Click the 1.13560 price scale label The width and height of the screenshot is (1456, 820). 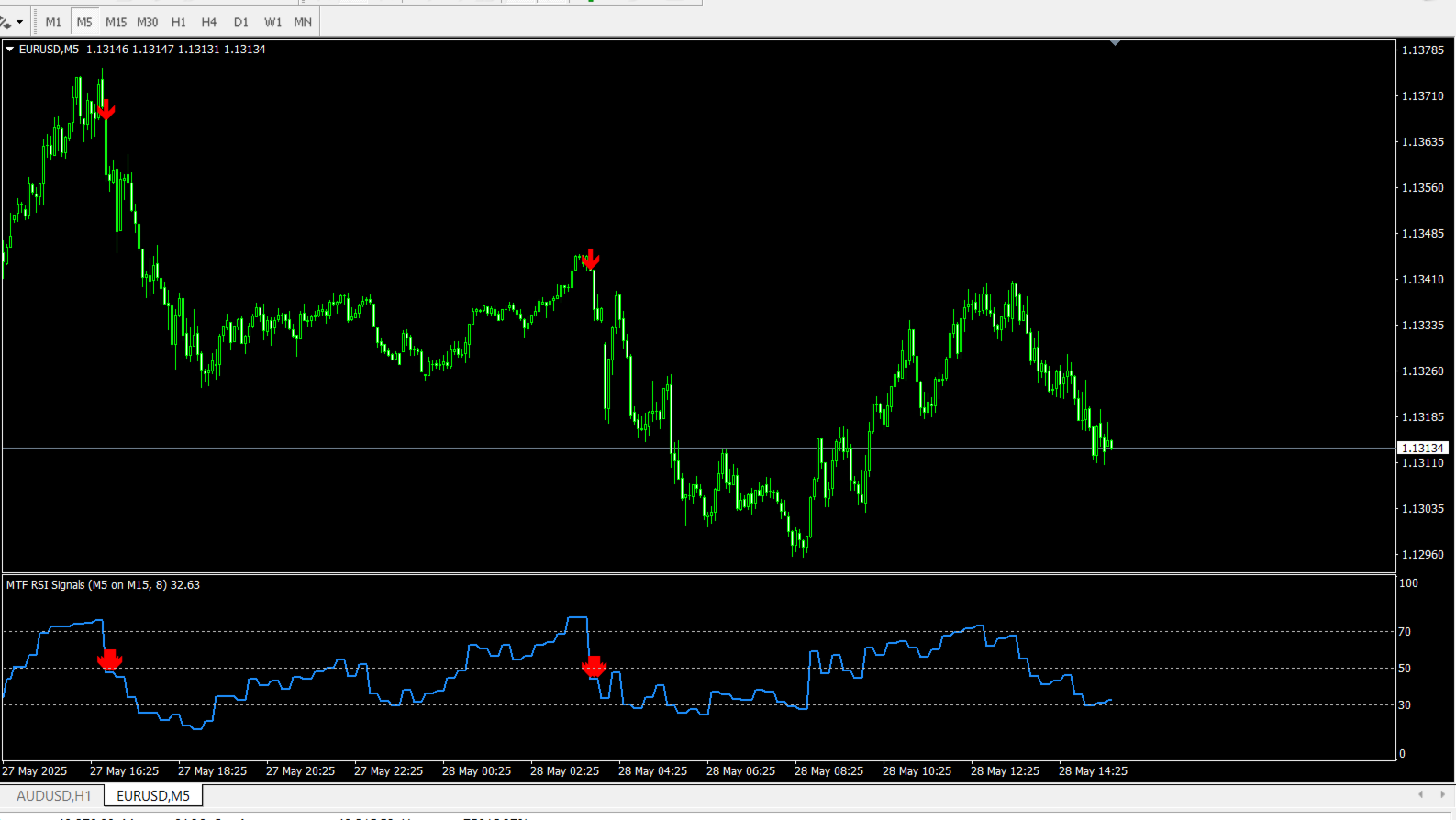tap(1423, 188)
